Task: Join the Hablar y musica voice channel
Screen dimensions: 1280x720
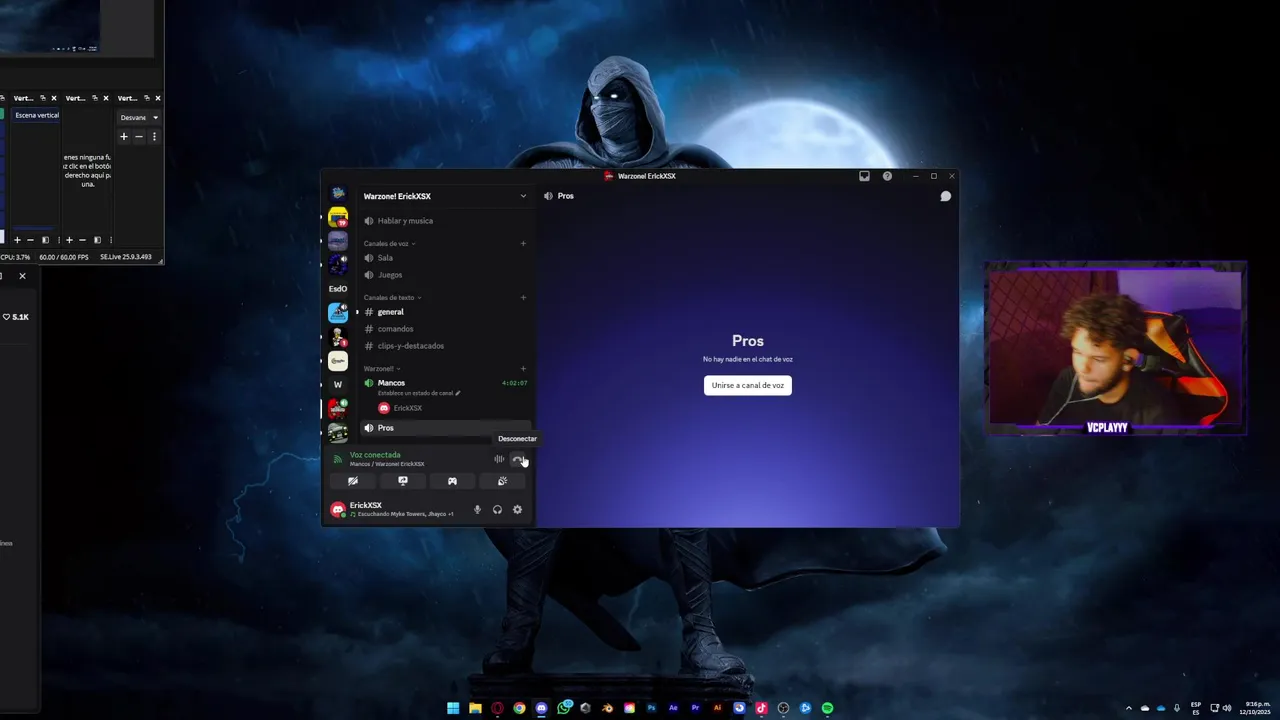Action: (444, 221)
